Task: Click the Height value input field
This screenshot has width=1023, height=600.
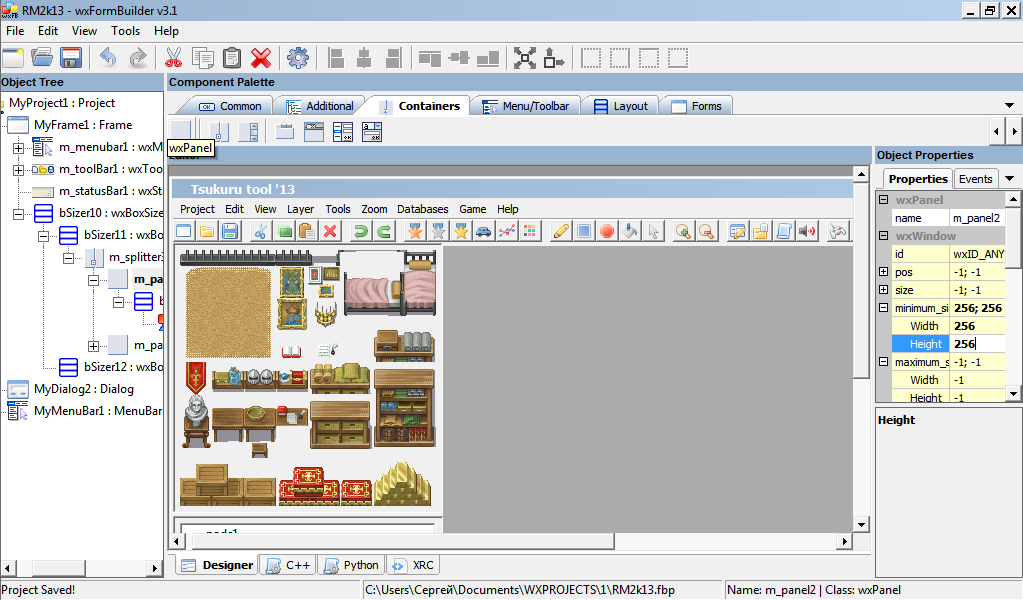Action: tap(975, 344)
